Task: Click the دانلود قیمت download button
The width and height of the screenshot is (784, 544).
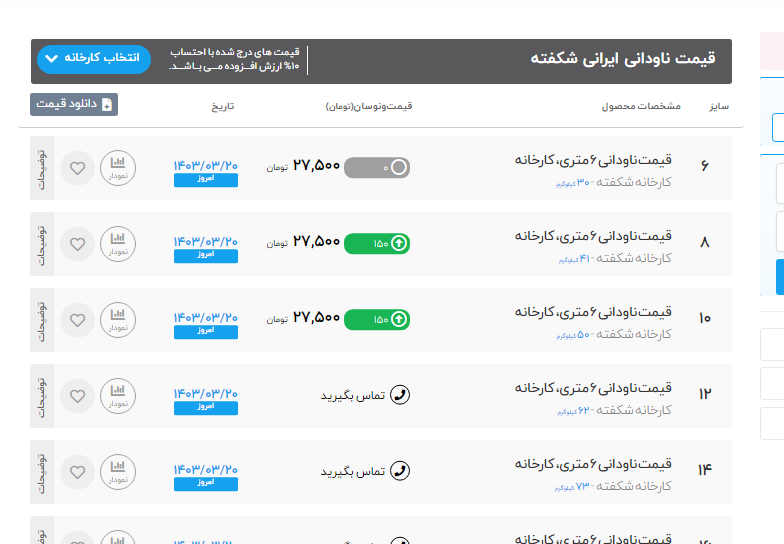Action: pos(74,104)
